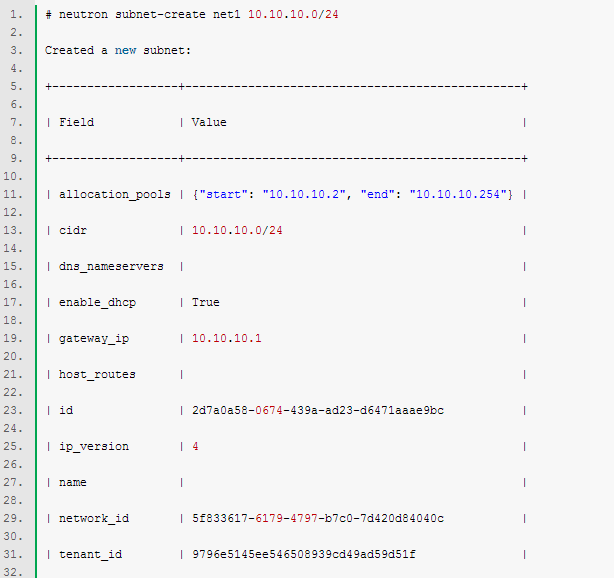Screen dimensions: 614x578
Task: Click the "True" value for enable_dhcp
Action: point(205,302)
